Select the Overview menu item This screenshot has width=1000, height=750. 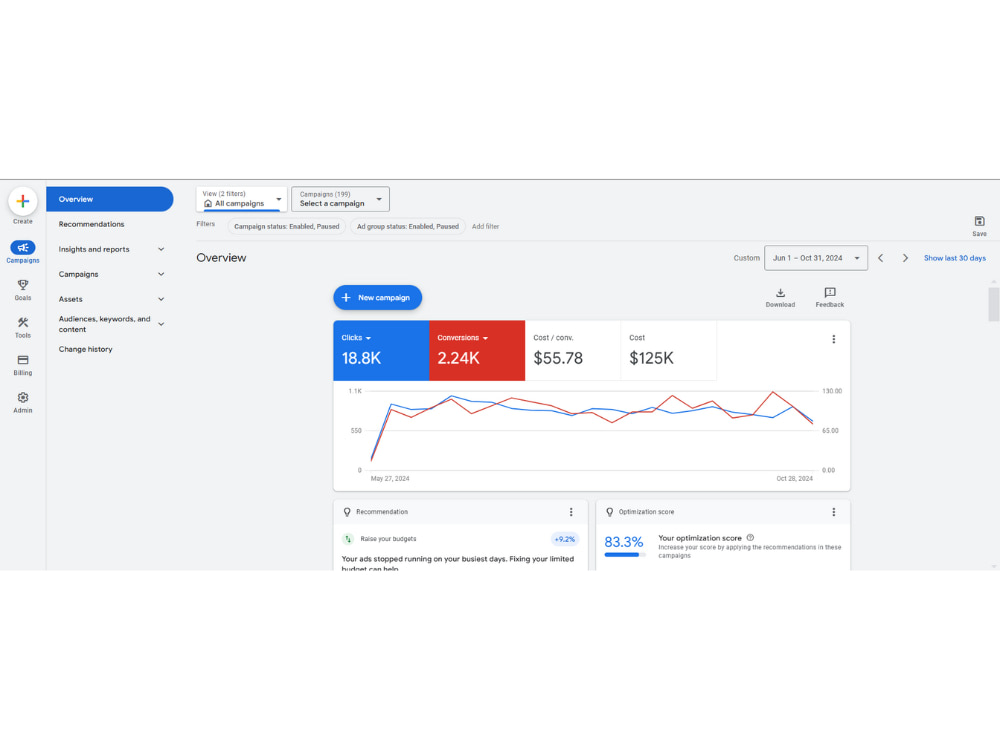coord(110,199)
